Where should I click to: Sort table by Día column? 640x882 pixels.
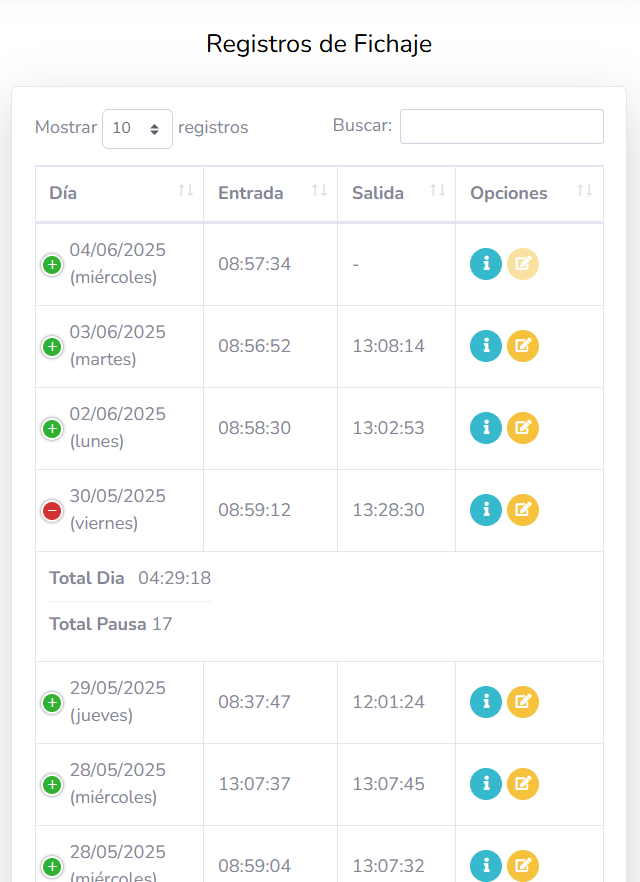(x=119, y=193)
